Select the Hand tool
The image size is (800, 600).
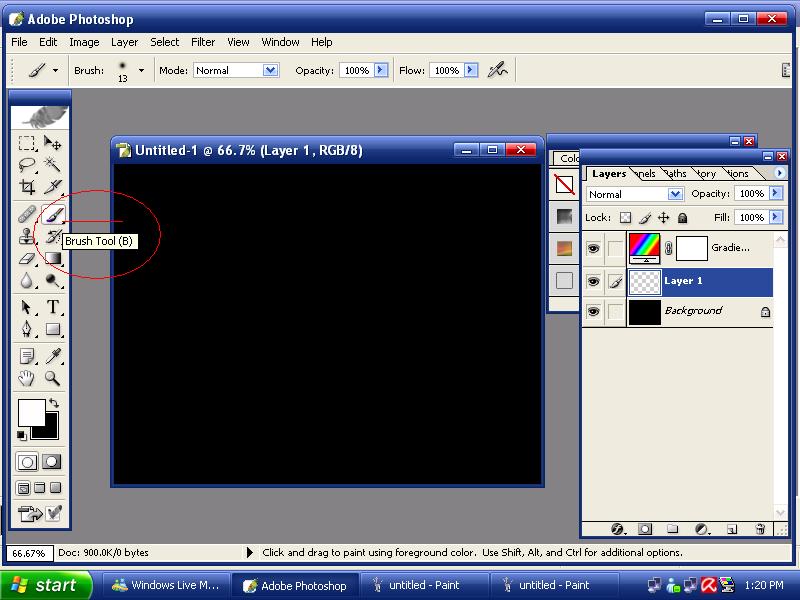click(28, 379)
